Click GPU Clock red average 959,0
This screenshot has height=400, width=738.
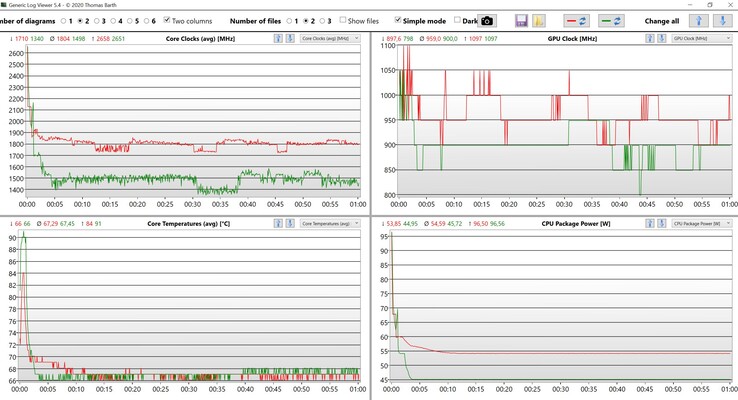click(x=432, y=39)
